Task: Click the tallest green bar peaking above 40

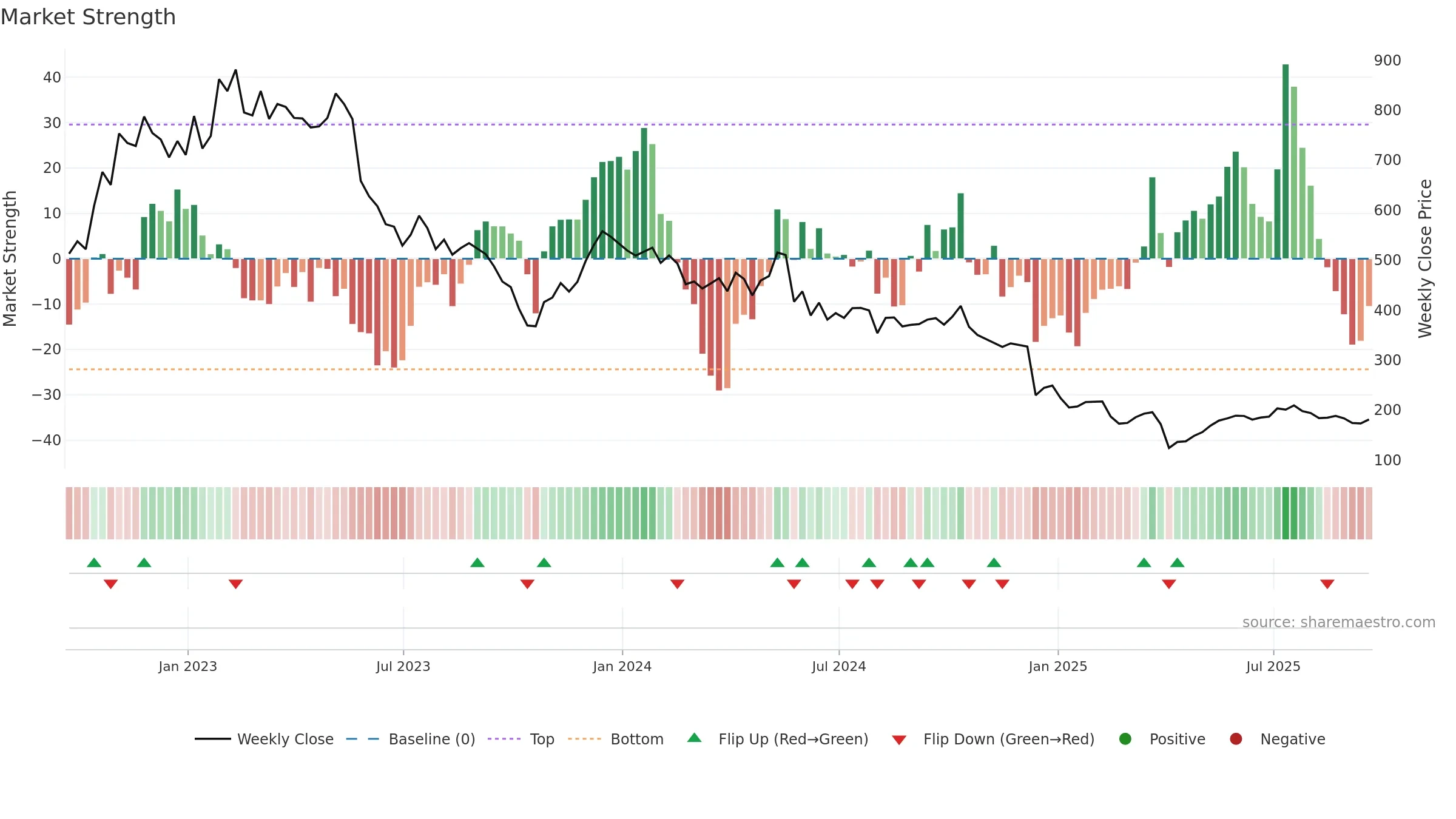Action: point(1286,161)
